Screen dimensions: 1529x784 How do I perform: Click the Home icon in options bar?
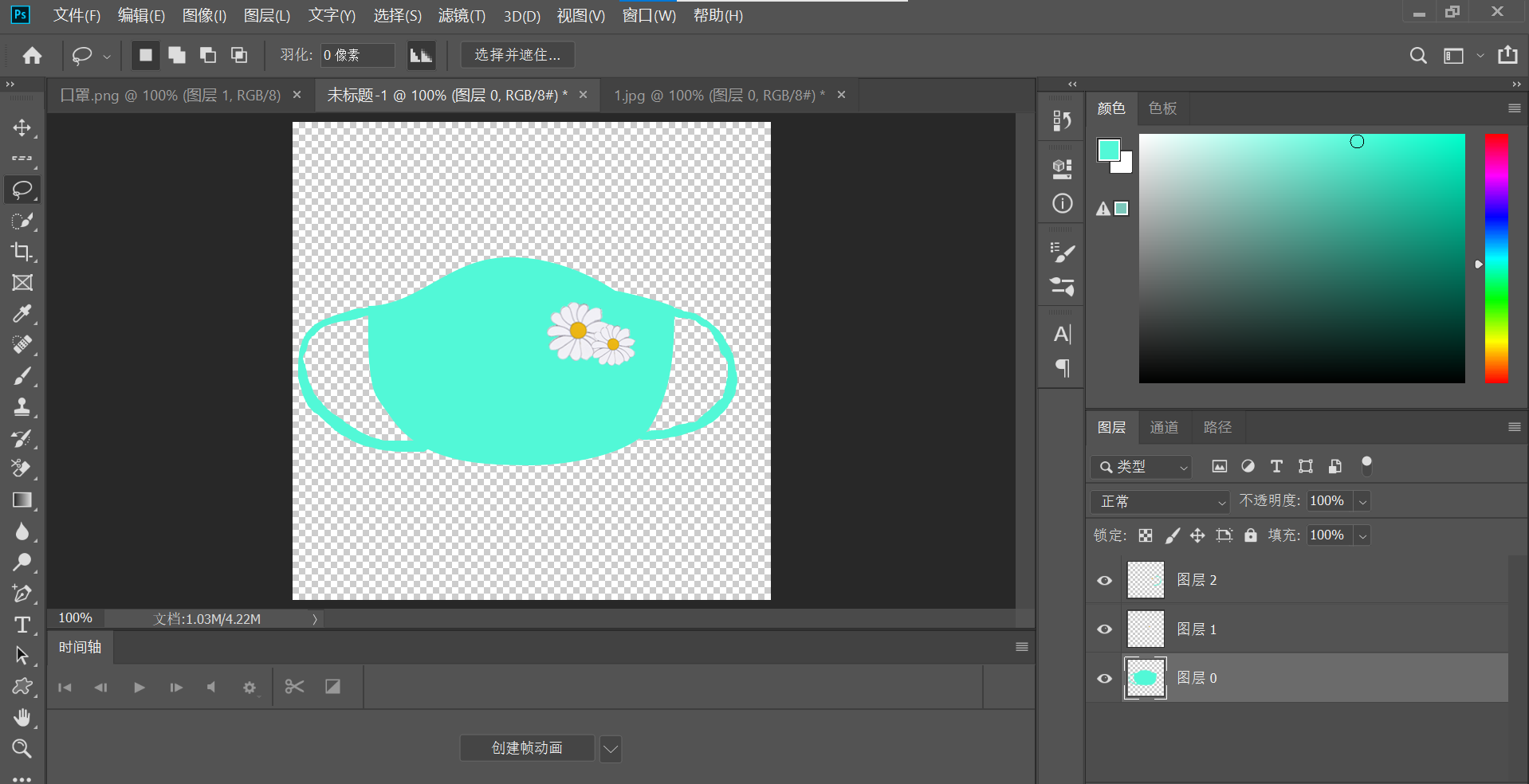click(x=32, y=55)
